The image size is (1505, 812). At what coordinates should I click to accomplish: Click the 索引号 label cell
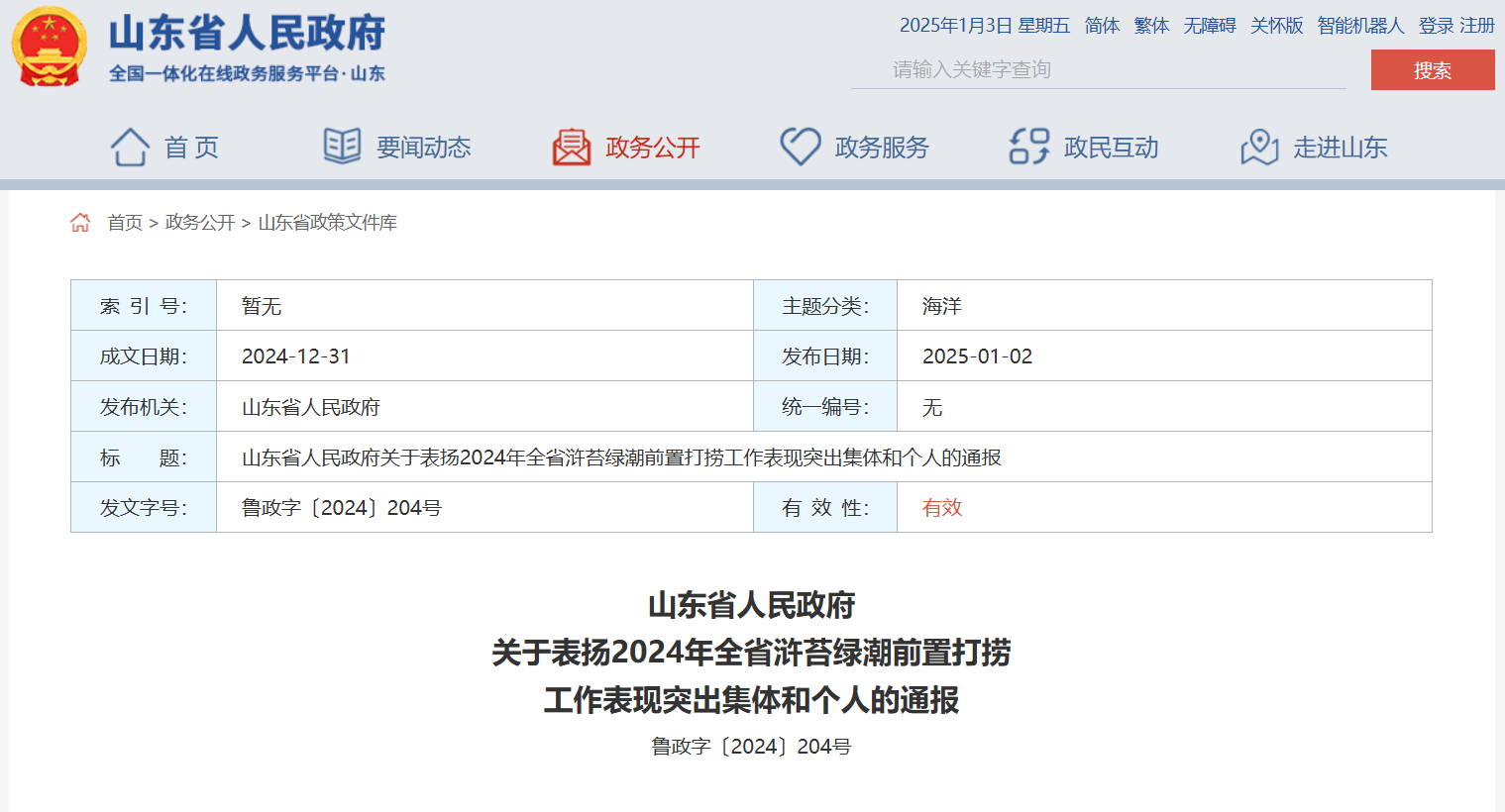coord(144,306)
